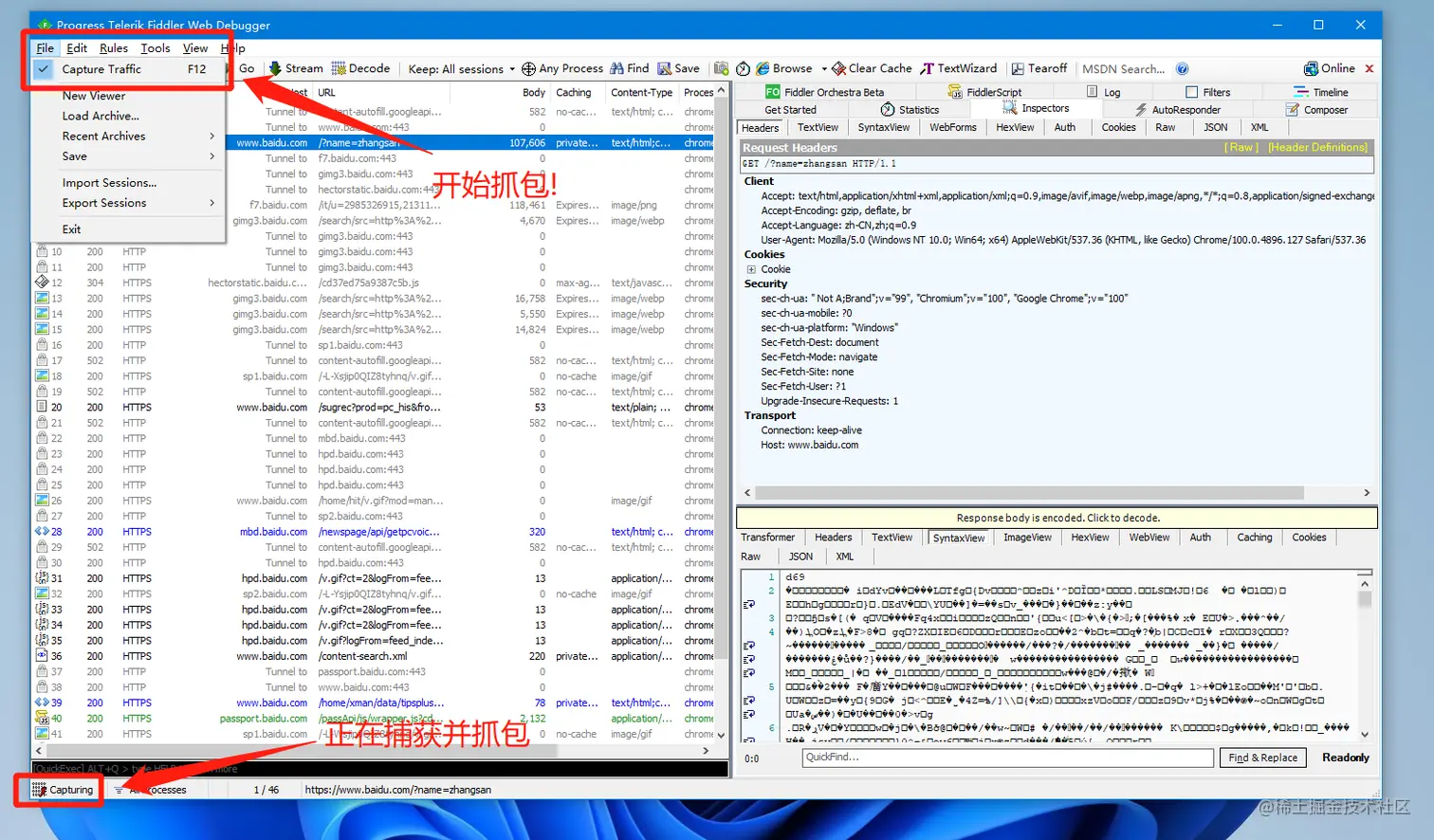Screen dimensions: 1434x840
Task: Click the QuickFind input in response pane
Action: coord(1007,758)
